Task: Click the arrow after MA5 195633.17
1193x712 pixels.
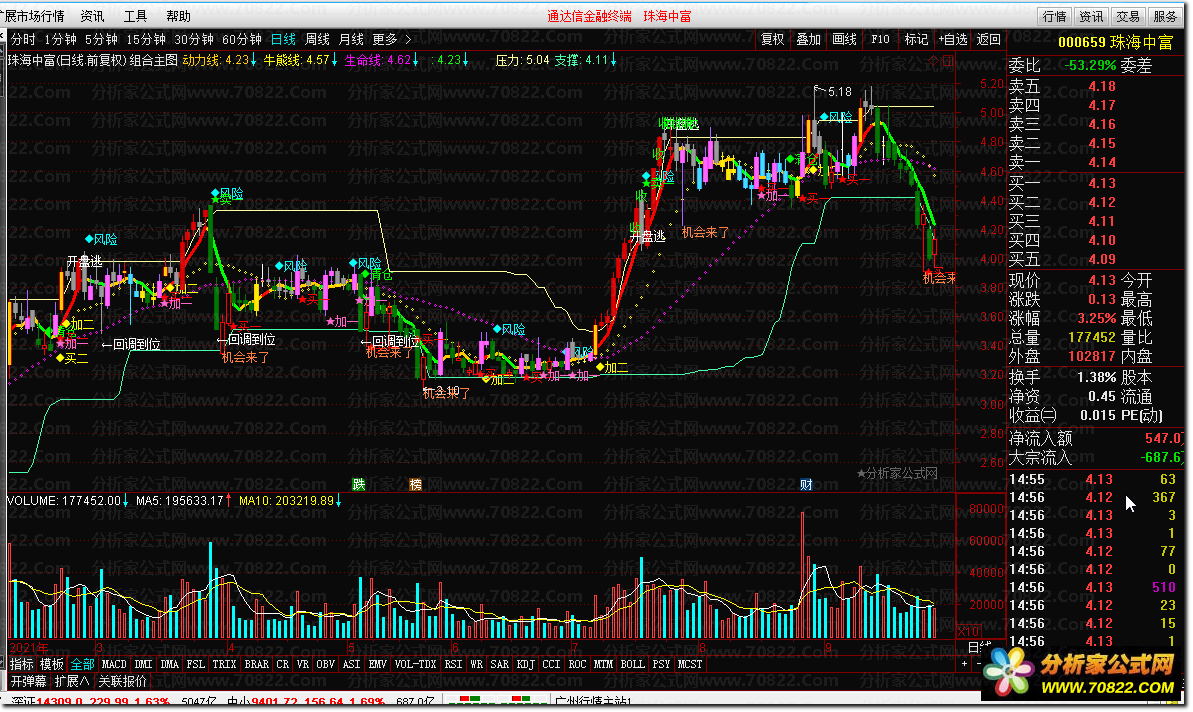Action: coord(229,501)
